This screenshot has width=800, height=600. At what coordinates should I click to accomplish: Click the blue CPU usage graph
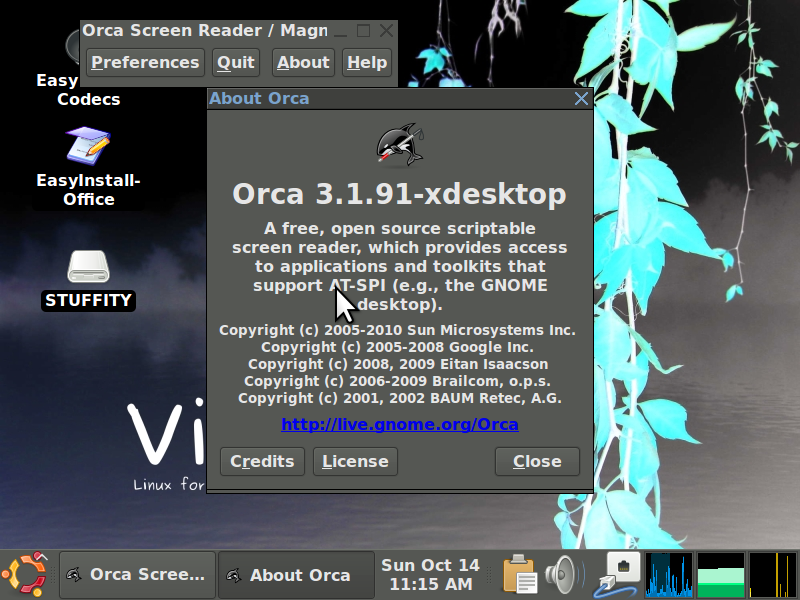669,574
